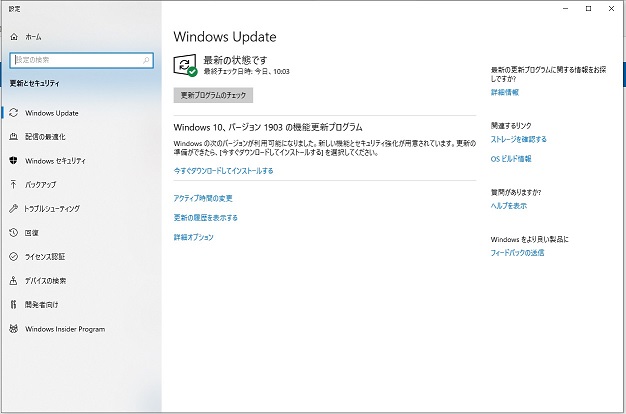Image resolution: width=626 pixels, height=414 pixels.
Task: Open 更新の履歴を表示する link
Action: pyautogui.click(x=206, y=218)
